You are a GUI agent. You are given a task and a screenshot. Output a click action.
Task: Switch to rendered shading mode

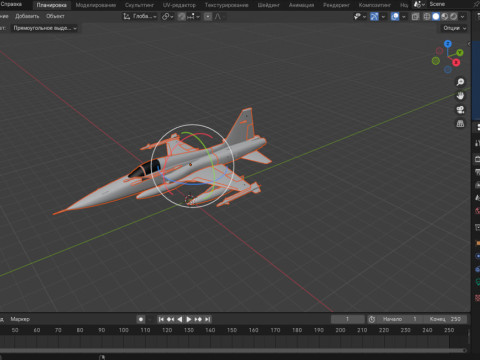pos(453,16)
